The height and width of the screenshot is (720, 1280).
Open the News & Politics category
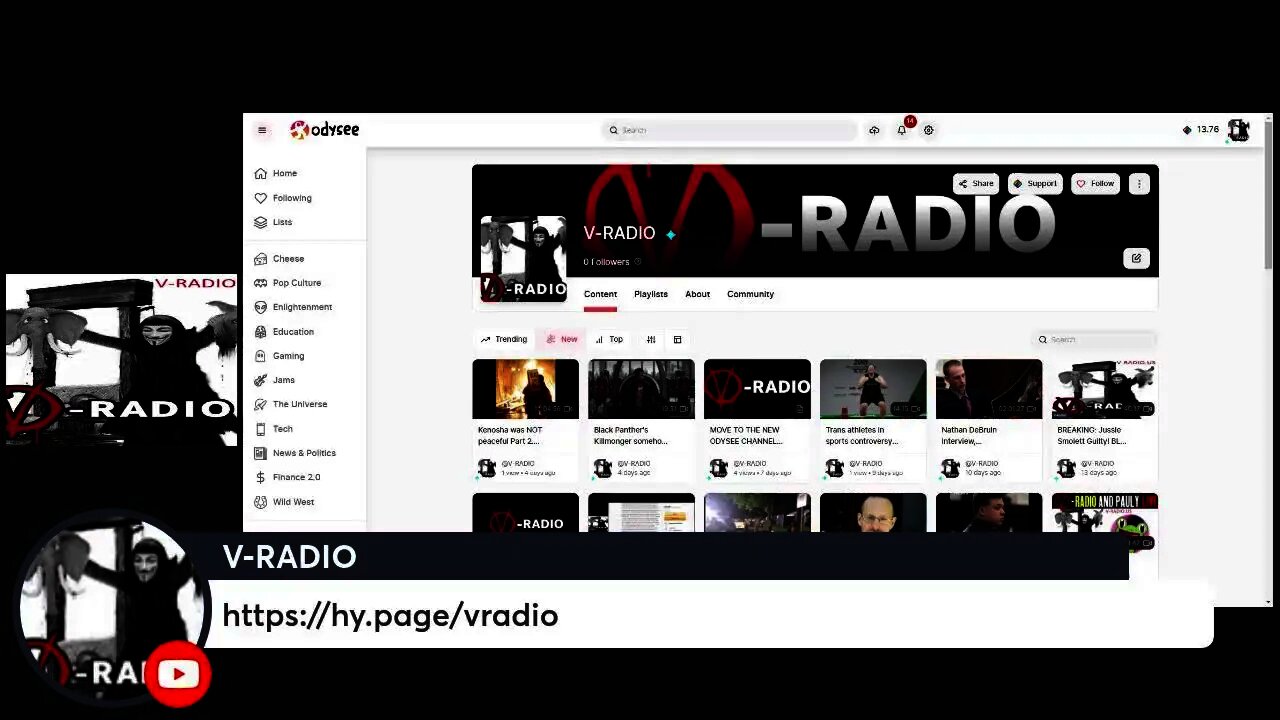305,453
